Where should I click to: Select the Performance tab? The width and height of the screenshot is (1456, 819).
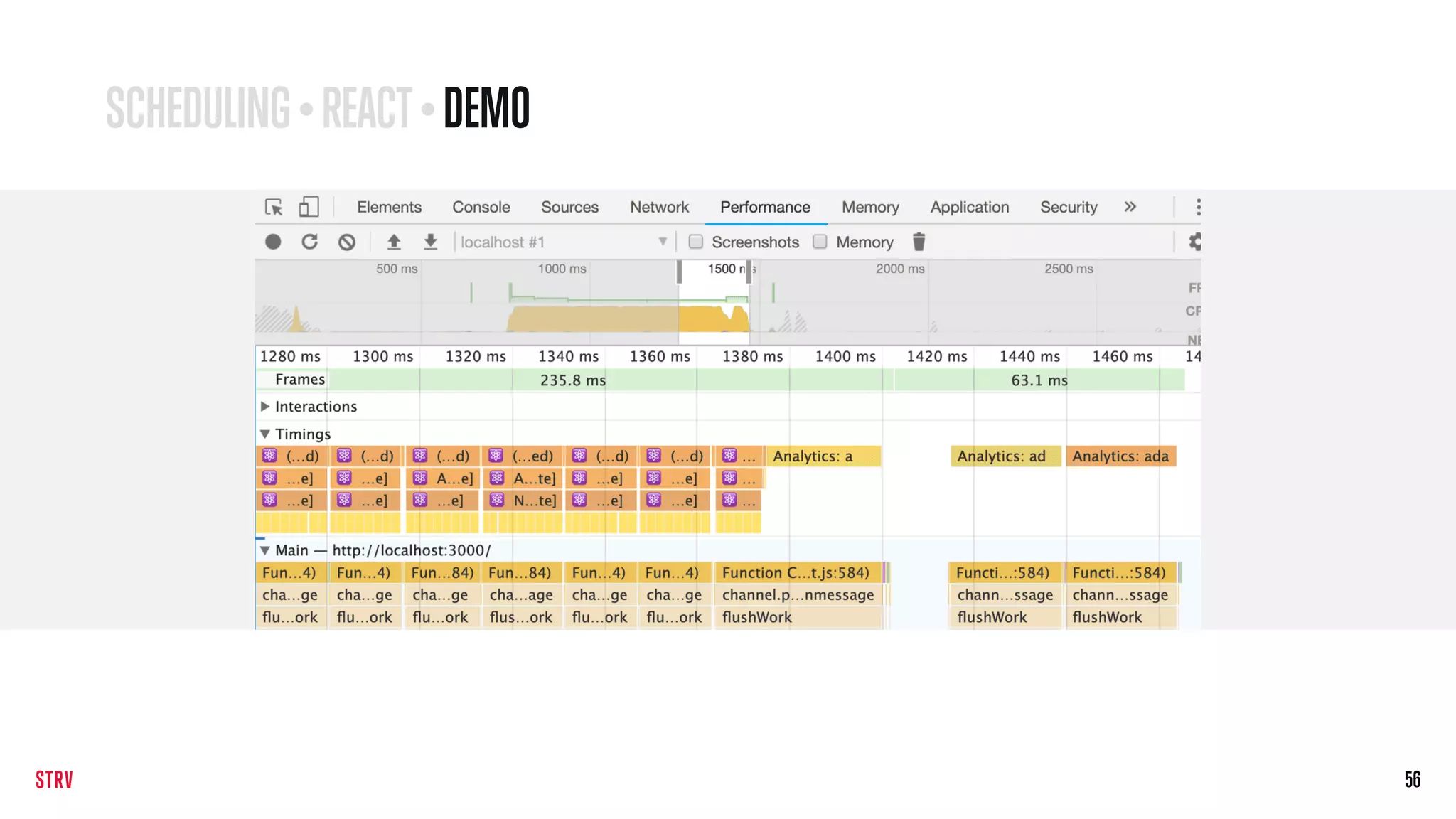click(765, 207)
